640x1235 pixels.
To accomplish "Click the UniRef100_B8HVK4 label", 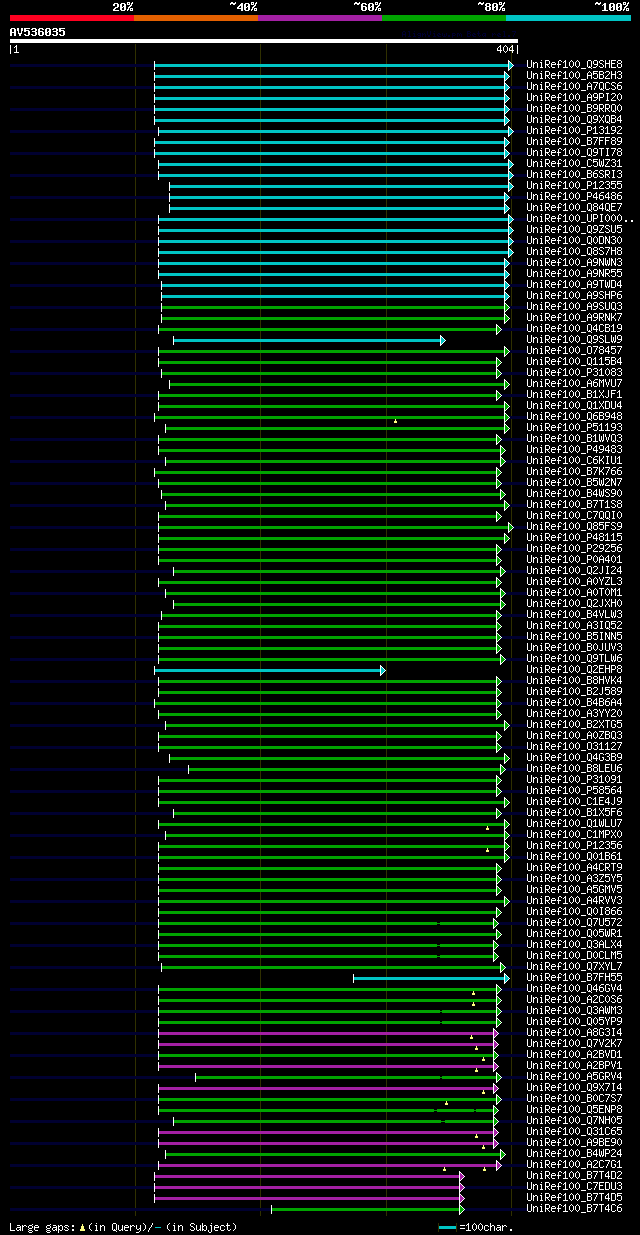I will [x=574, y=680].
